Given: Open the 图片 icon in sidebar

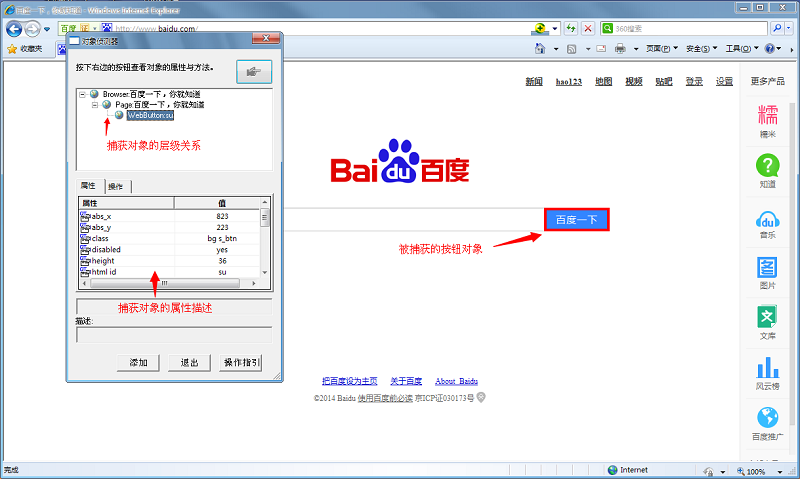Looking at the screenshot, I should [x=767, y=267].
